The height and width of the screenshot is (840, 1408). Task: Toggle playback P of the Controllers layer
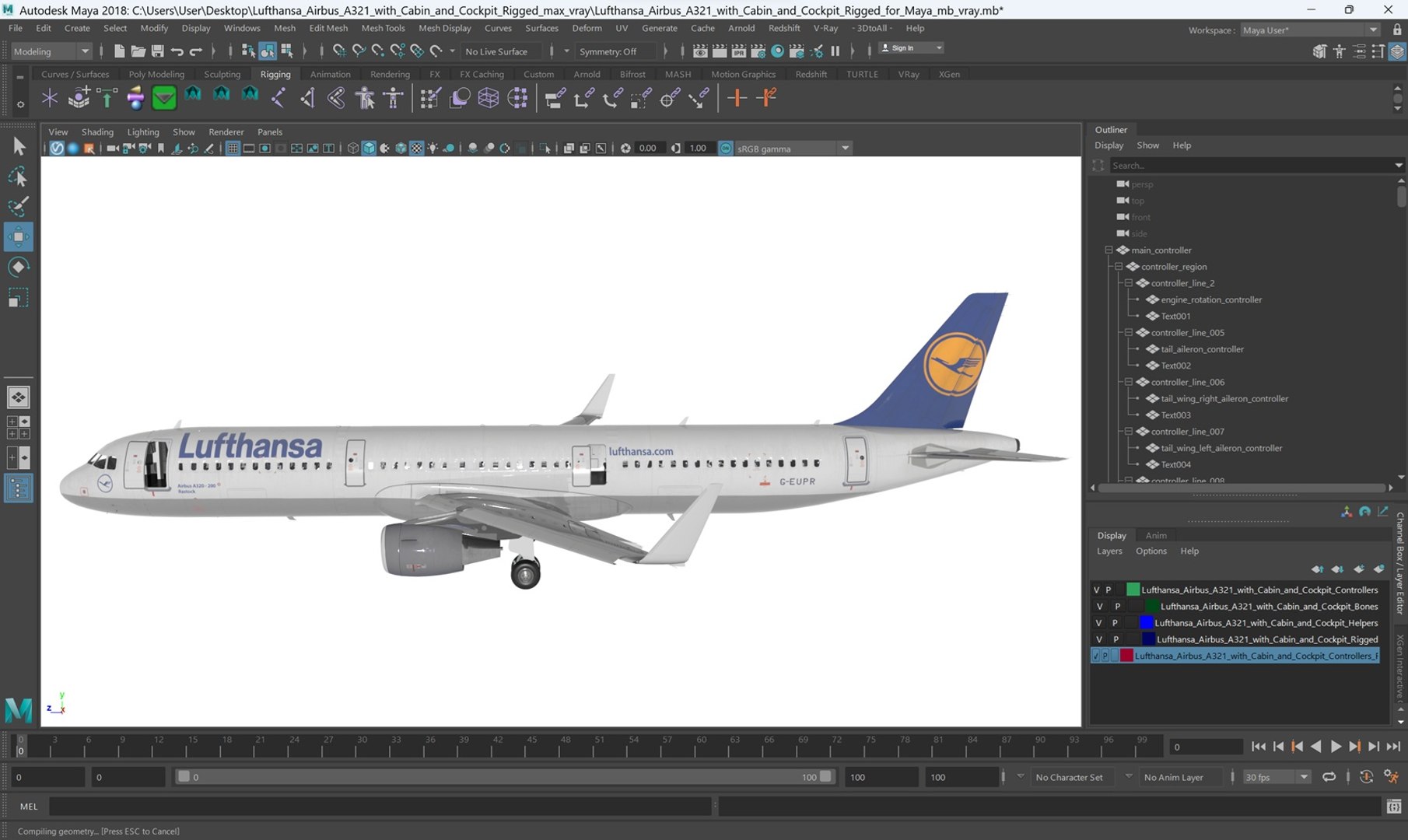(1109, 590)
